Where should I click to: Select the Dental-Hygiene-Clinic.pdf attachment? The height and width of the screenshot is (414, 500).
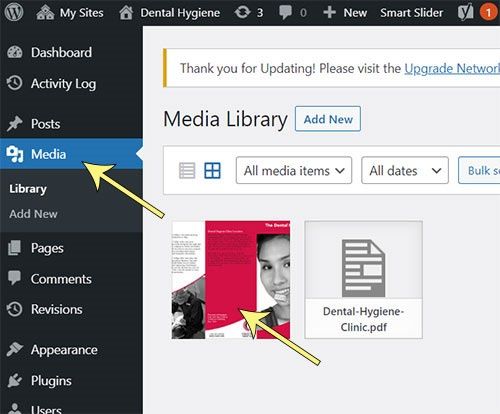click(x=363, y=280)
